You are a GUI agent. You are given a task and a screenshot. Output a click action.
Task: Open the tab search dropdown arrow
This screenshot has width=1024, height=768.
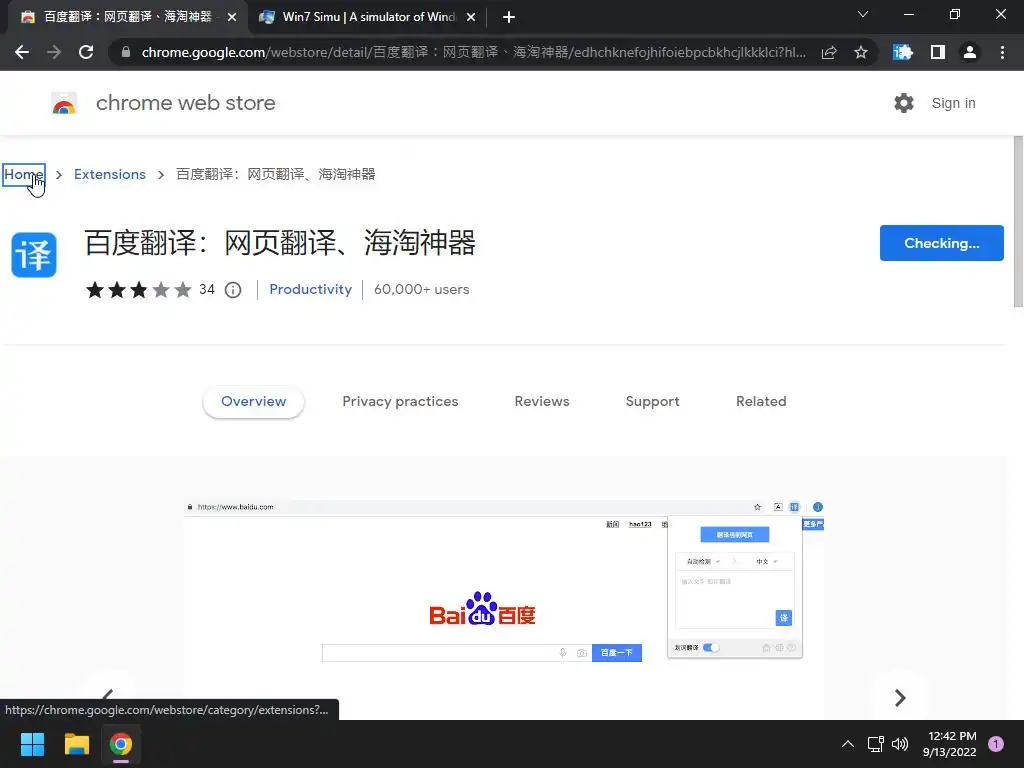tap(863, 14)
